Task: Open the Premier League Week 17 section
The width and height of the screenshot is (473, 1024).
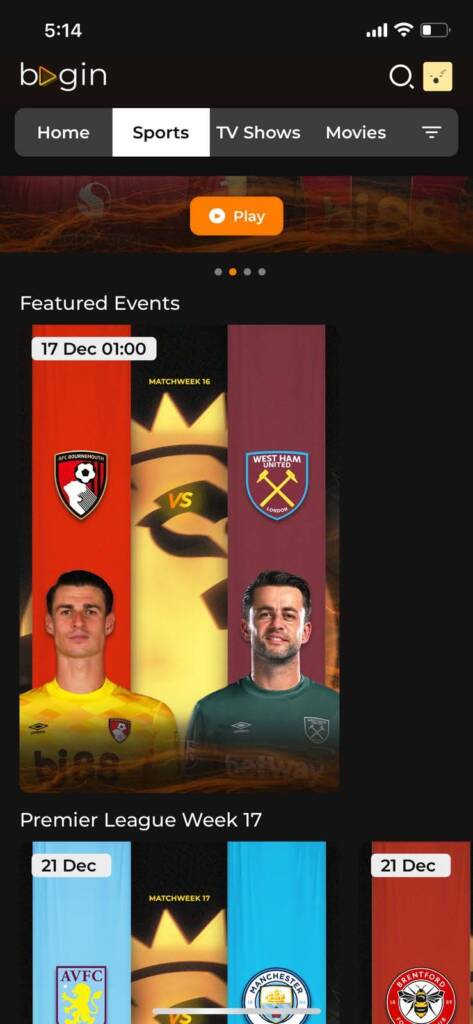Action: (x=141, y=820)
